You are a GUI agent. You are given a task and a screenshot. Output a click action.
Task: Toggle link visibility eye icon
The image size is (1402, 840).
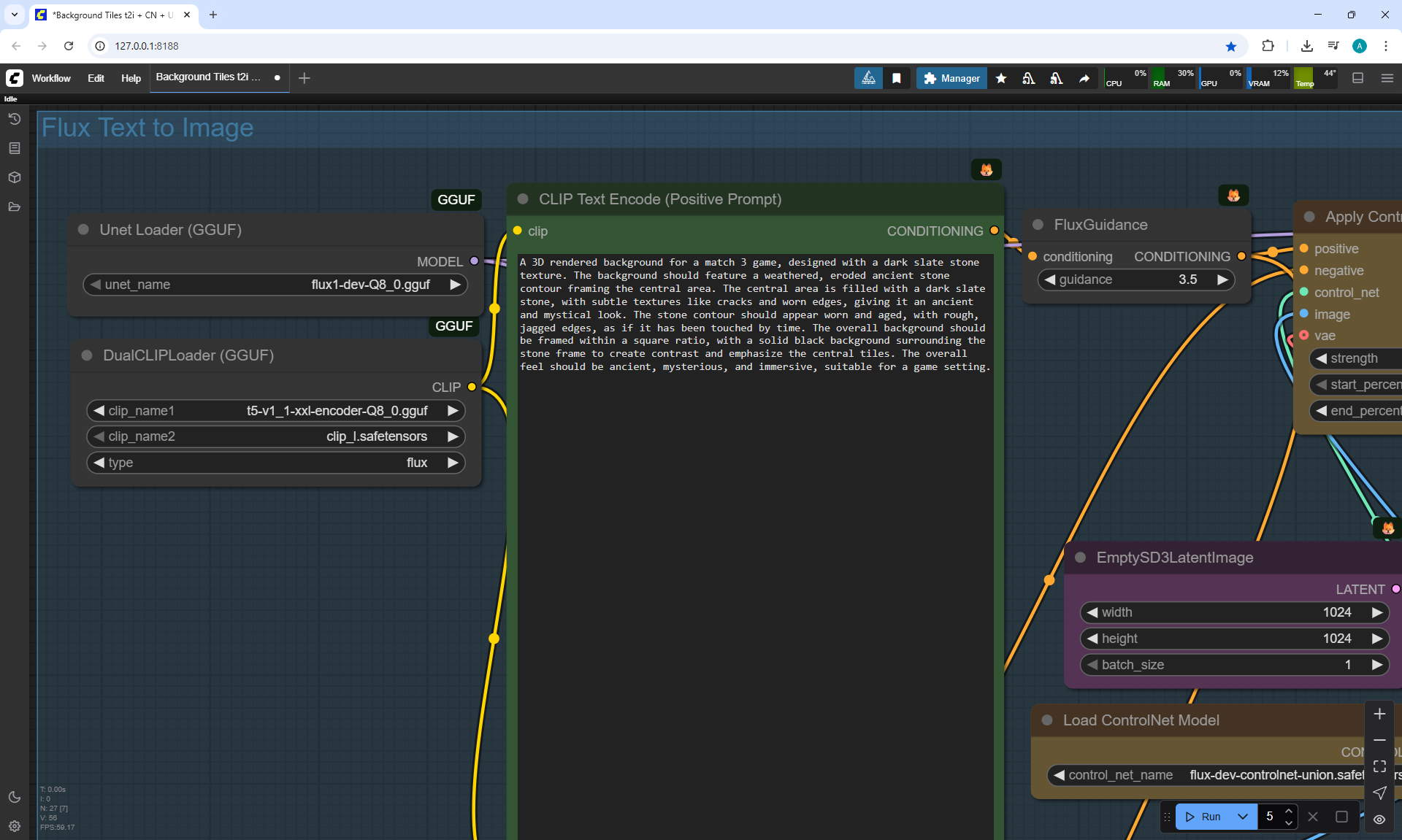[1379, 819]
